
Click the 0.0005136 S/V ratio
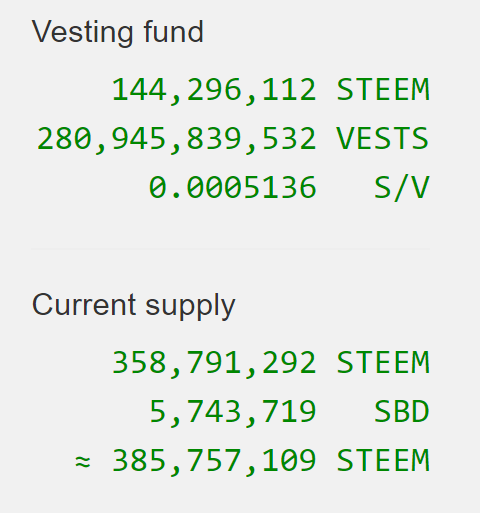(x=289, y=188)
